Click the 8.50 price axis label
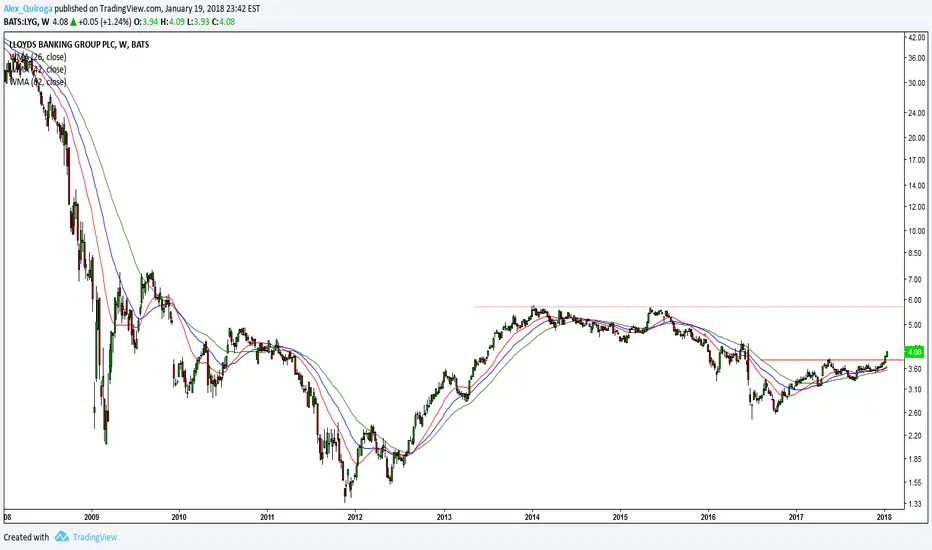 click(915, 253)
